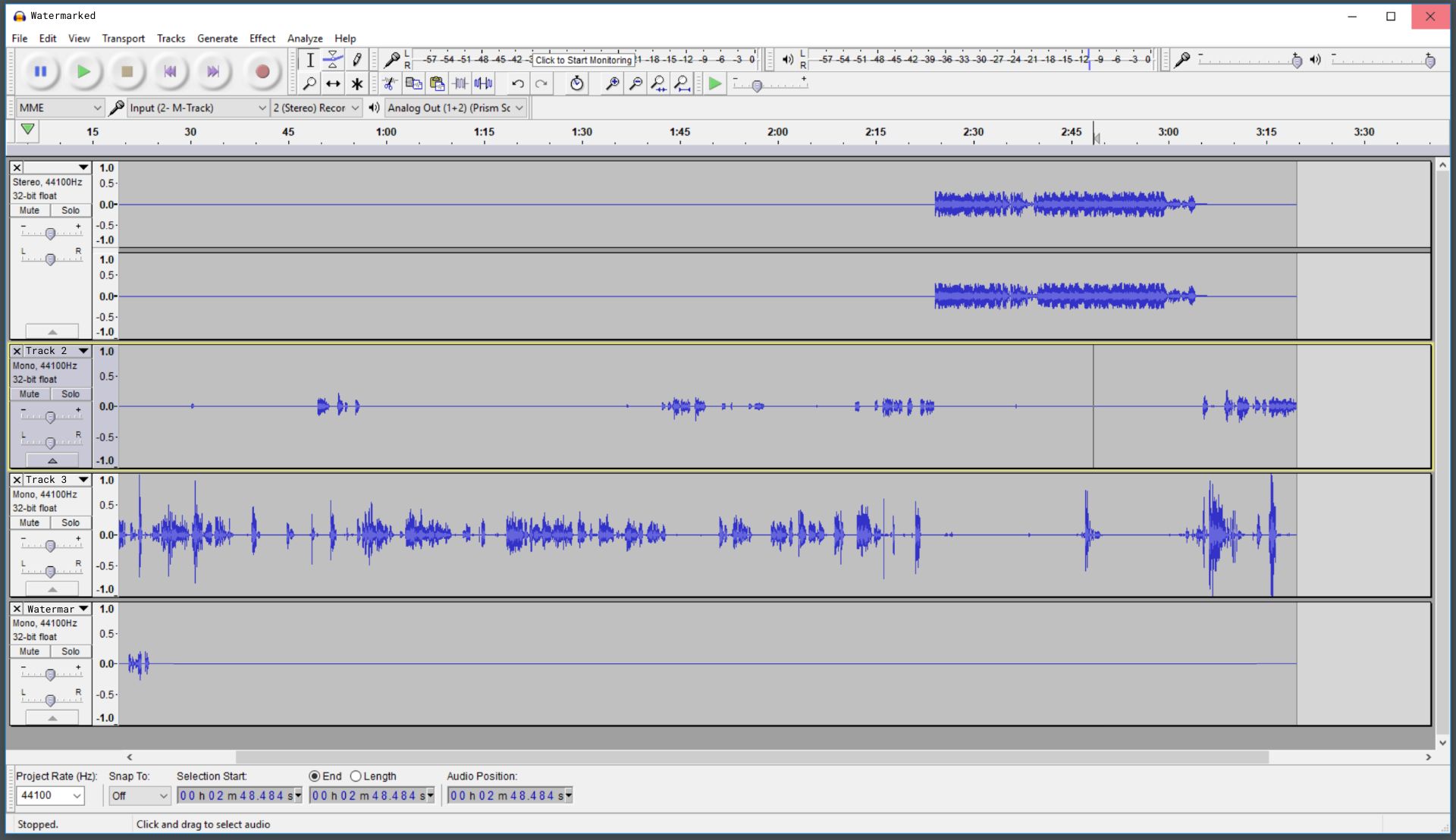The image size is (1456, 840).
Task: Open the Track 2 name menu arrow
Action: click(x=83, y=351)
